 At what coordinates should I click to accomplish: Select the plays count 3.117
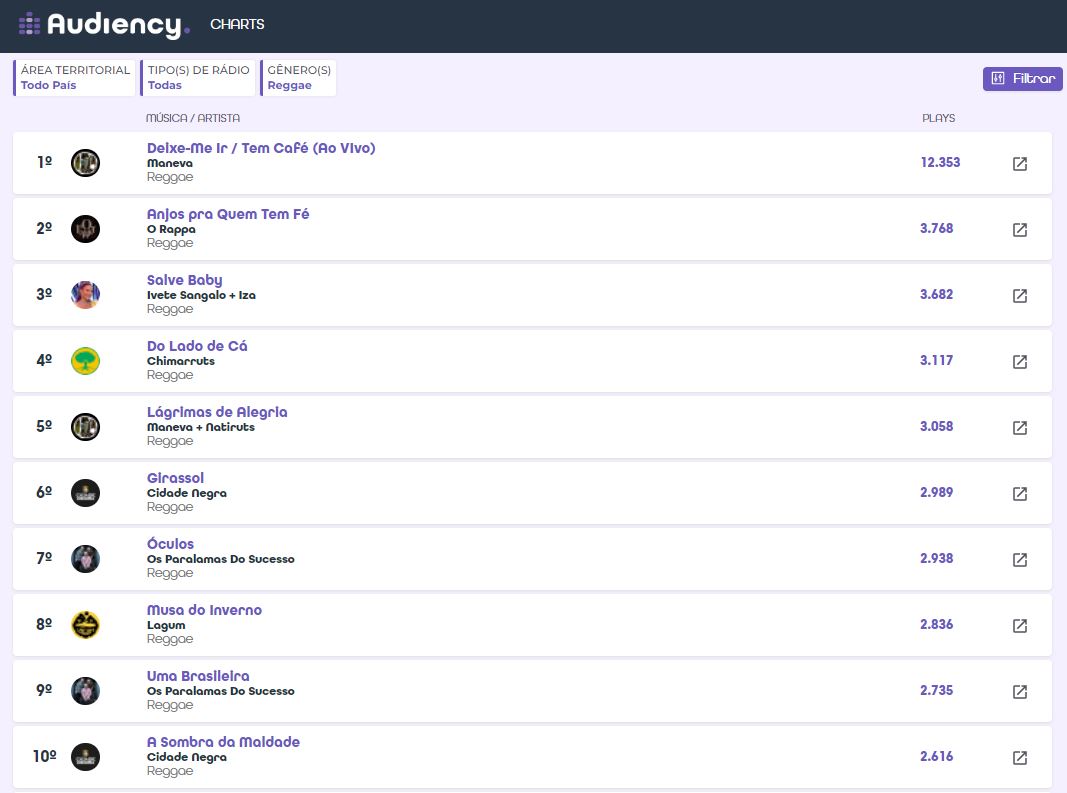pyautogui.click(x=936, y=361)
